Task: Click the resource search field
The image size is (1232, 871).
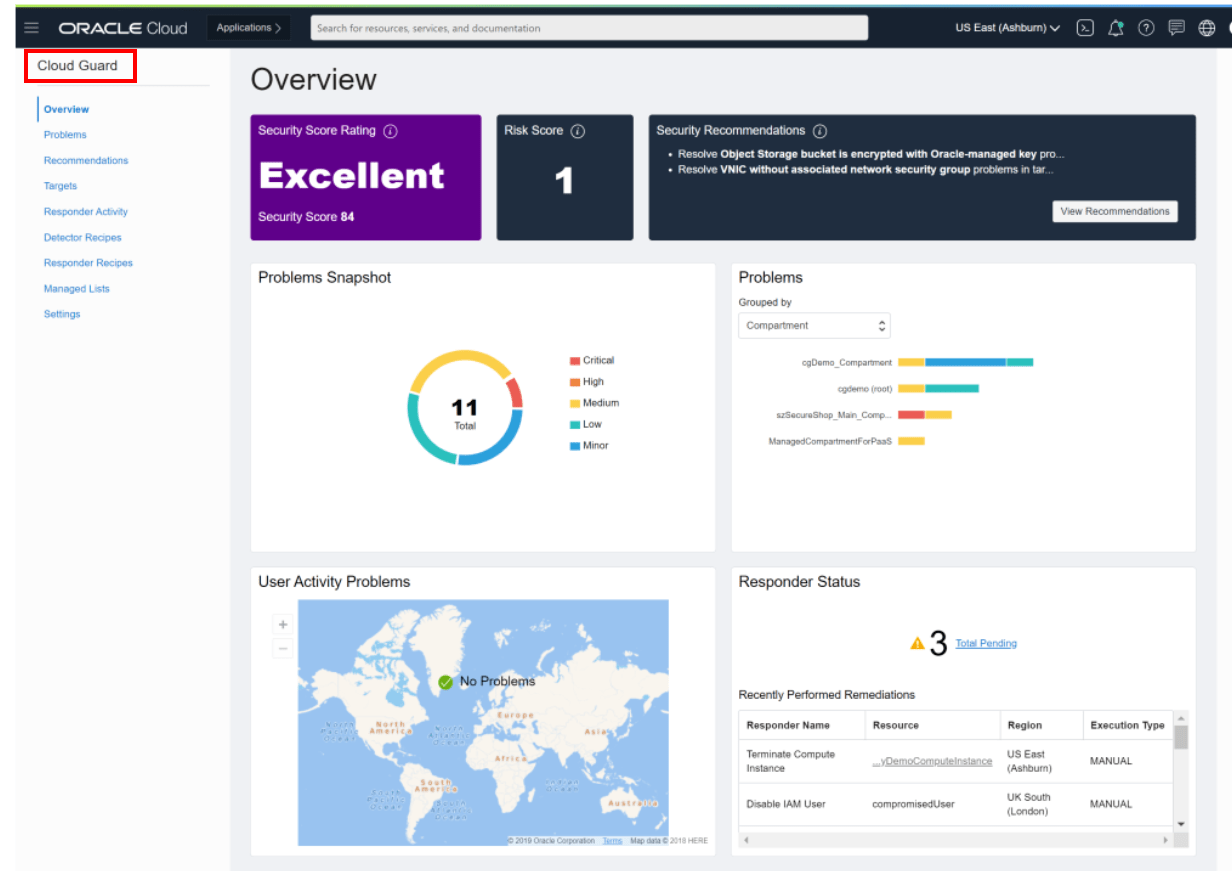Action: pyautogui.click(x=589, y=28)
